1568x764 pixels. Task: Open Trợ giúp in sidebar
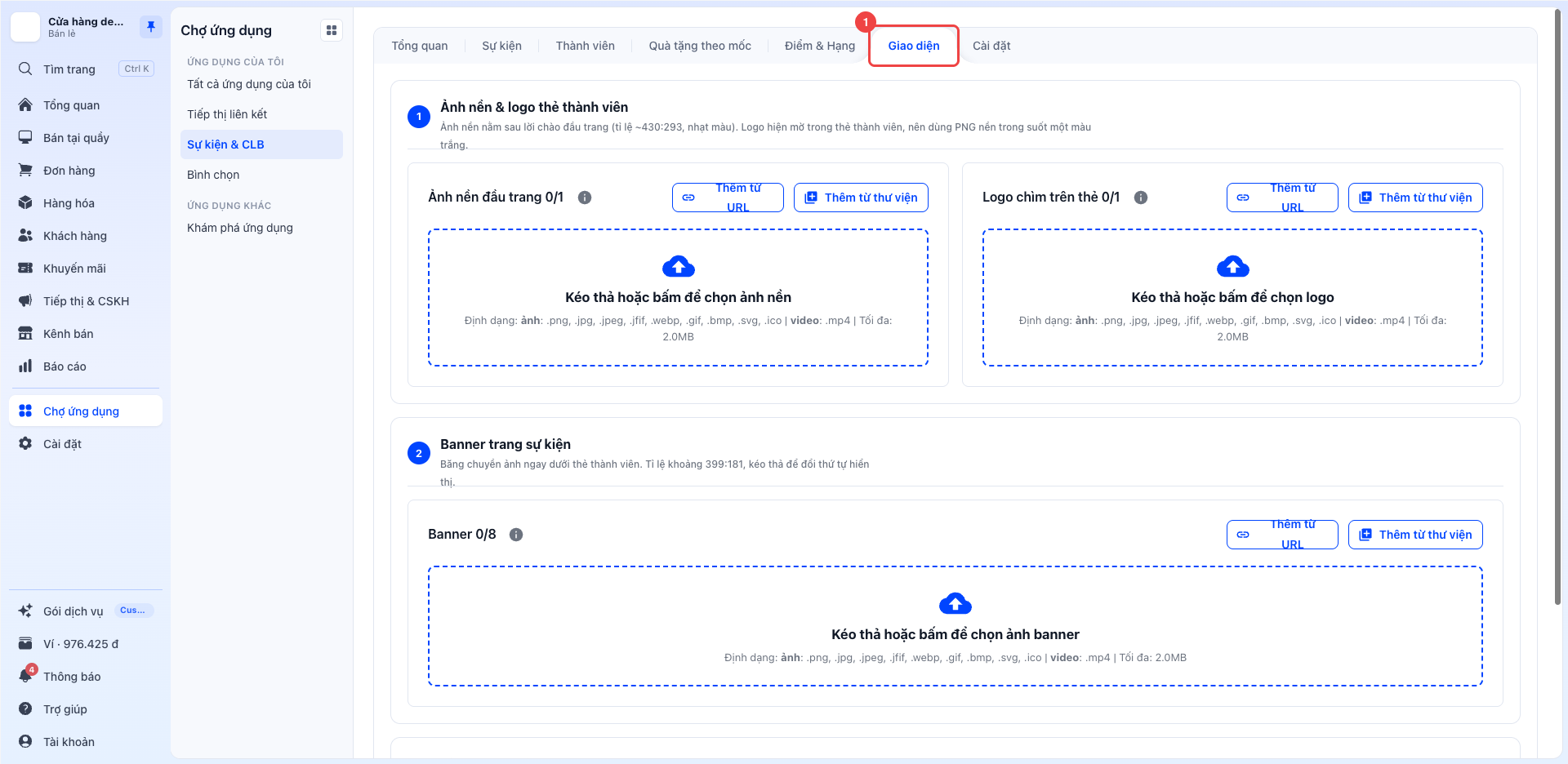86,708
